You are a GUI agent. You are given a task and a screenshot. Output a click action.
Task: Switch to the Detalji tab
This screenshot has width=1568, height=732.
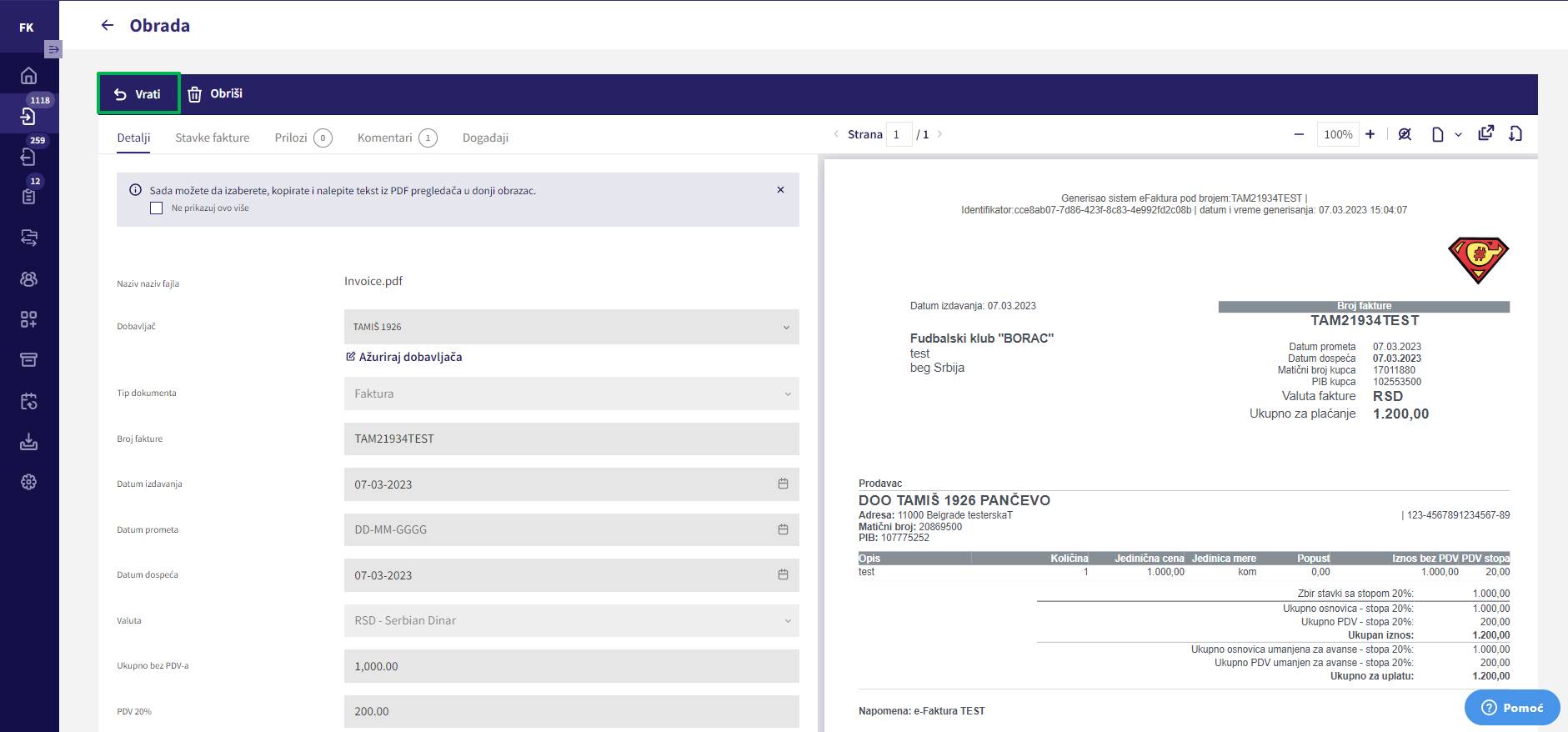point(133,138)
